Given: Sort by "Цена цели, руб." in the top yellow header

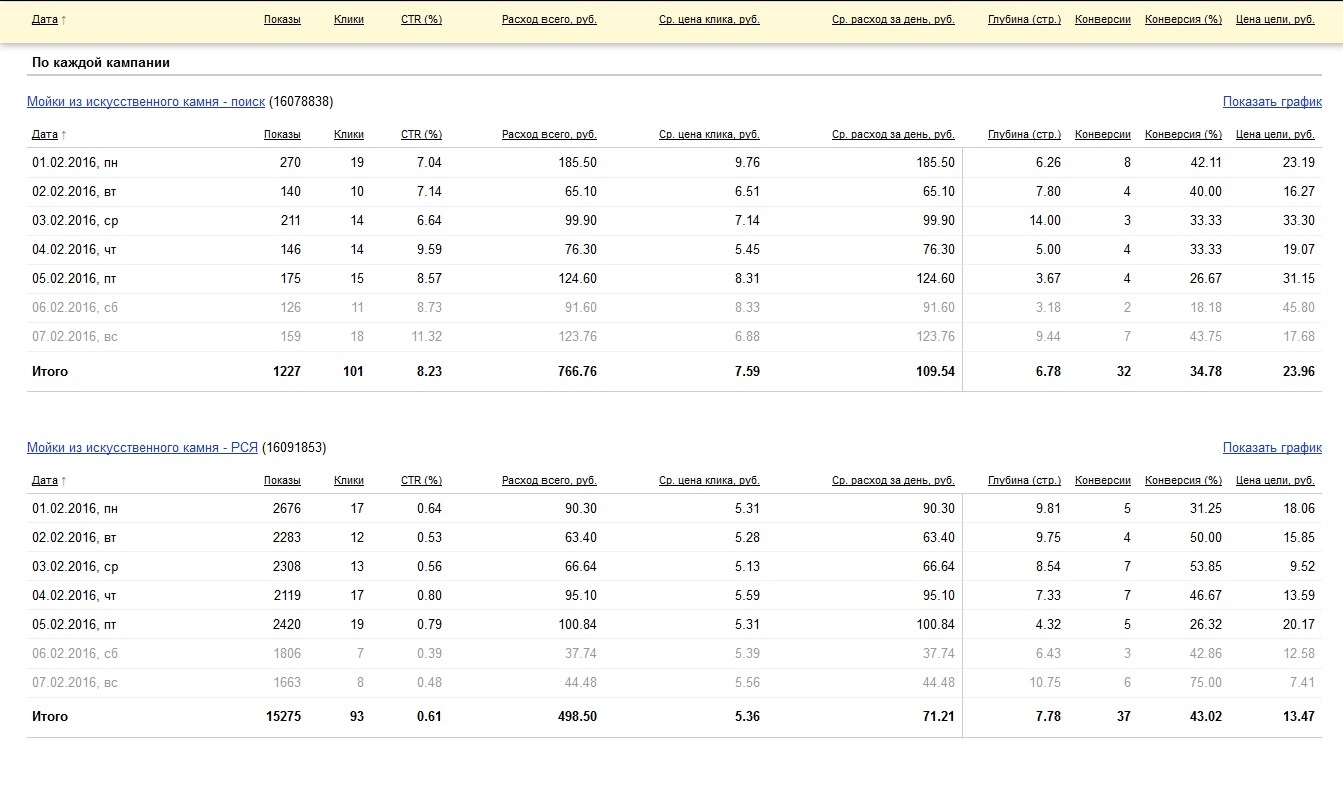Looking at the screenshot, I should 1275,20.
